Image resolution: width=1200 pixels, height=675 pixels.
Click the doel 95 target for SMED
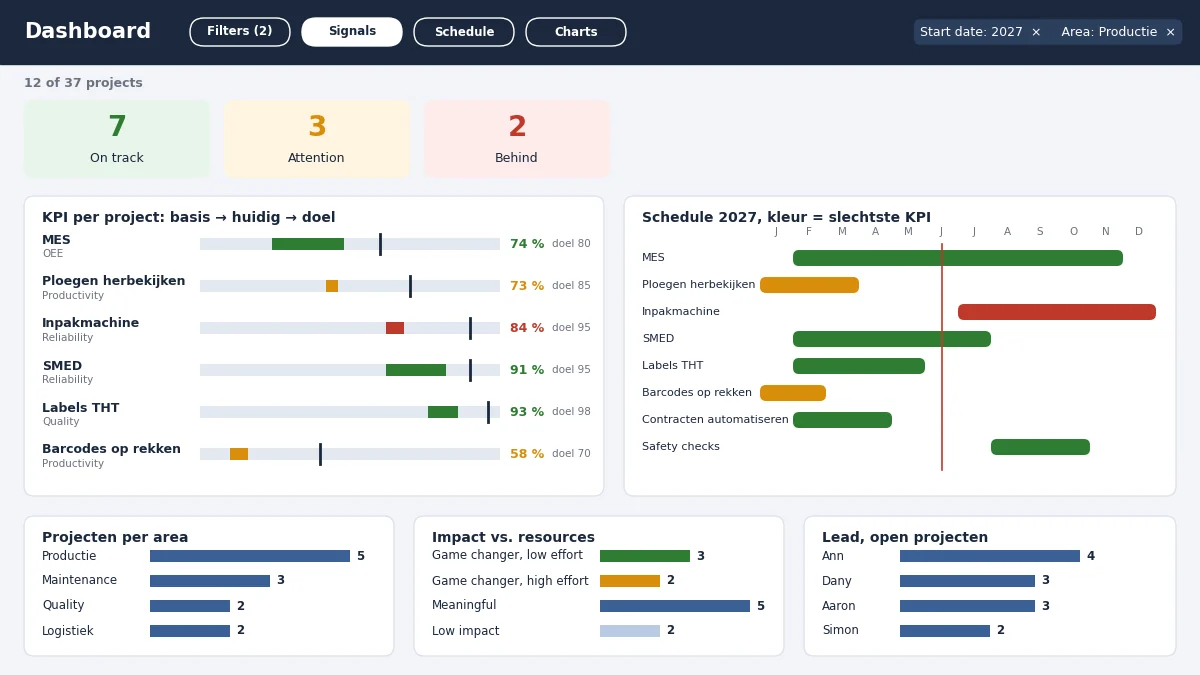coord(571,370)
